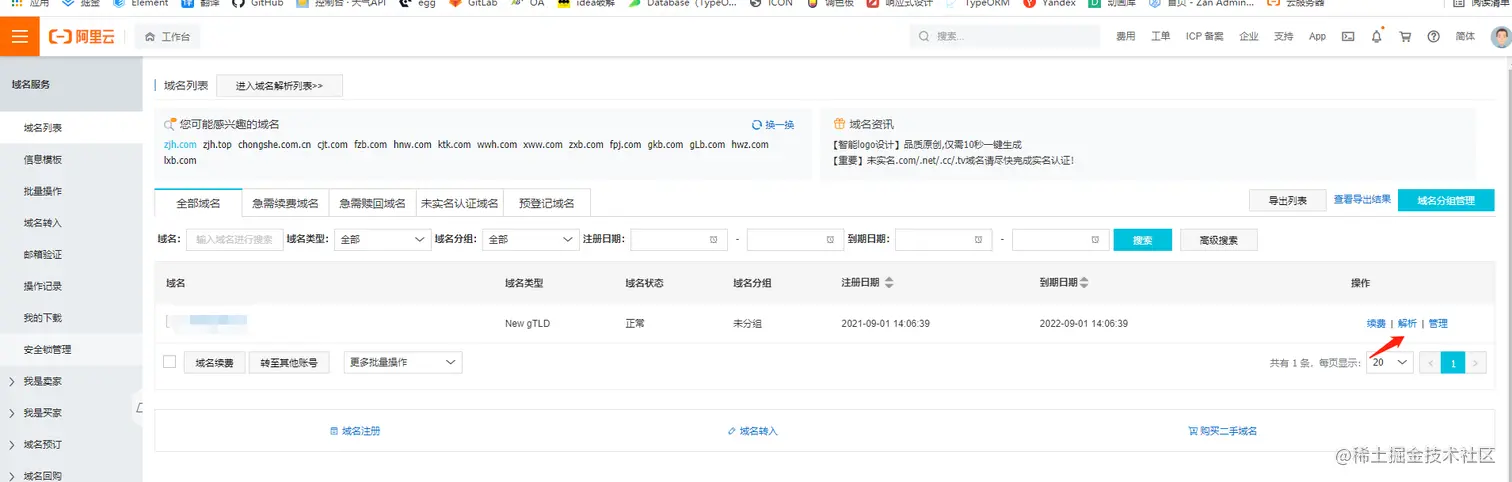Click 管理 link in domain row
Viewport: 1512px width, 482px height.
(x=1438, y=323)
